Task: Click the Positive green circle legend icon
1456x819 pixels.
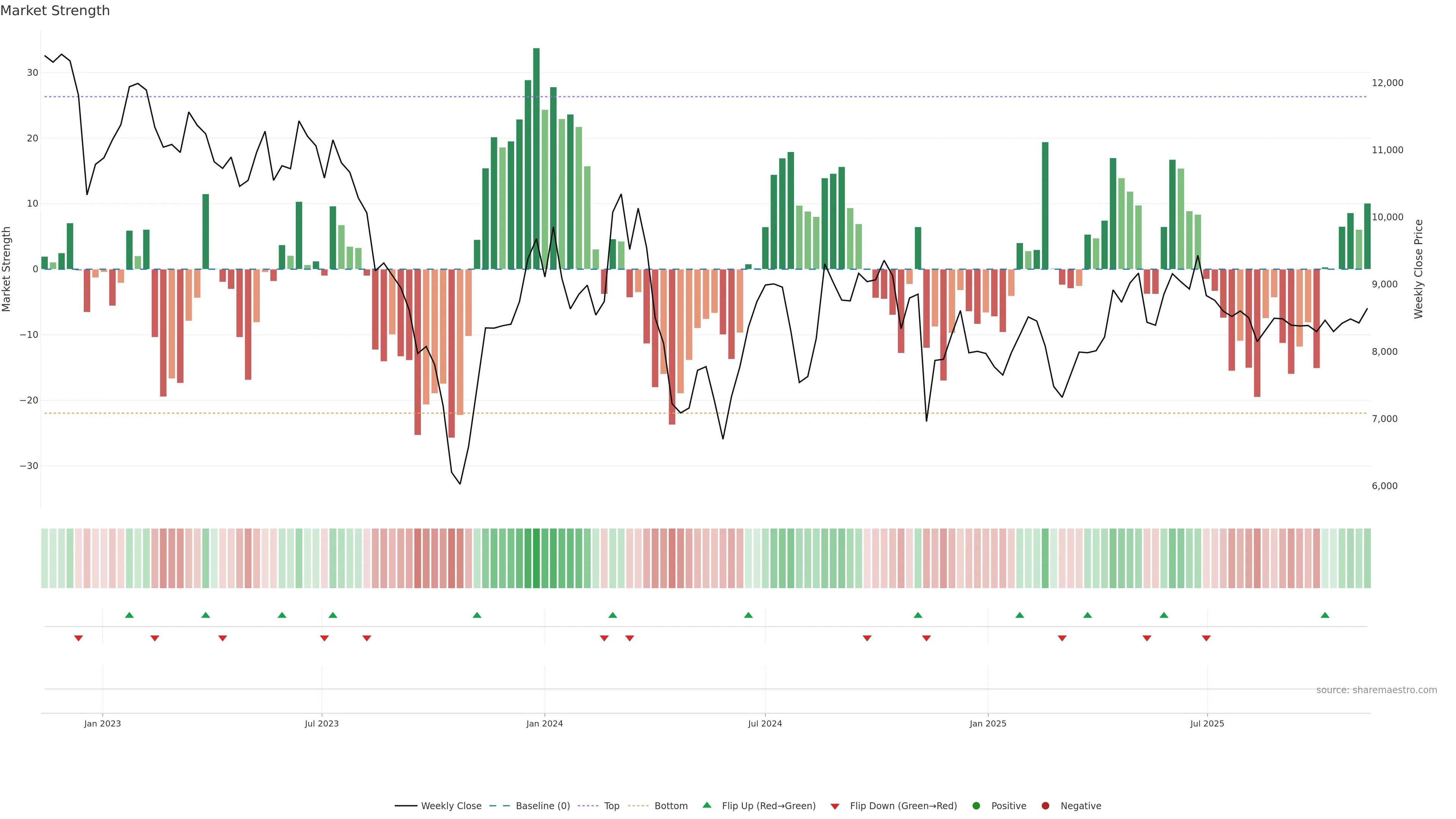Action: click(x=976, y=806)
